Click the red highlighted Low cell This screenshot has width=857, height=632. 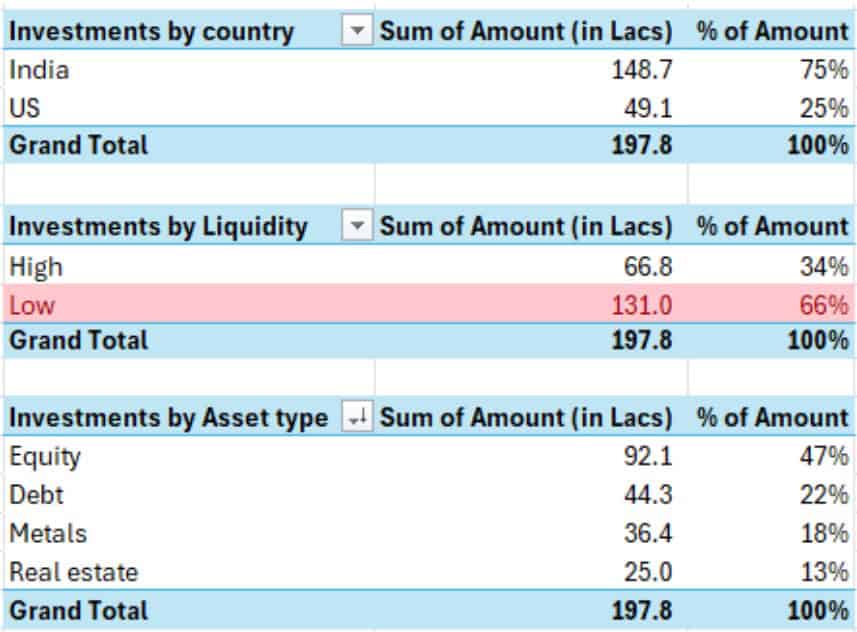(x=32, y=304)
